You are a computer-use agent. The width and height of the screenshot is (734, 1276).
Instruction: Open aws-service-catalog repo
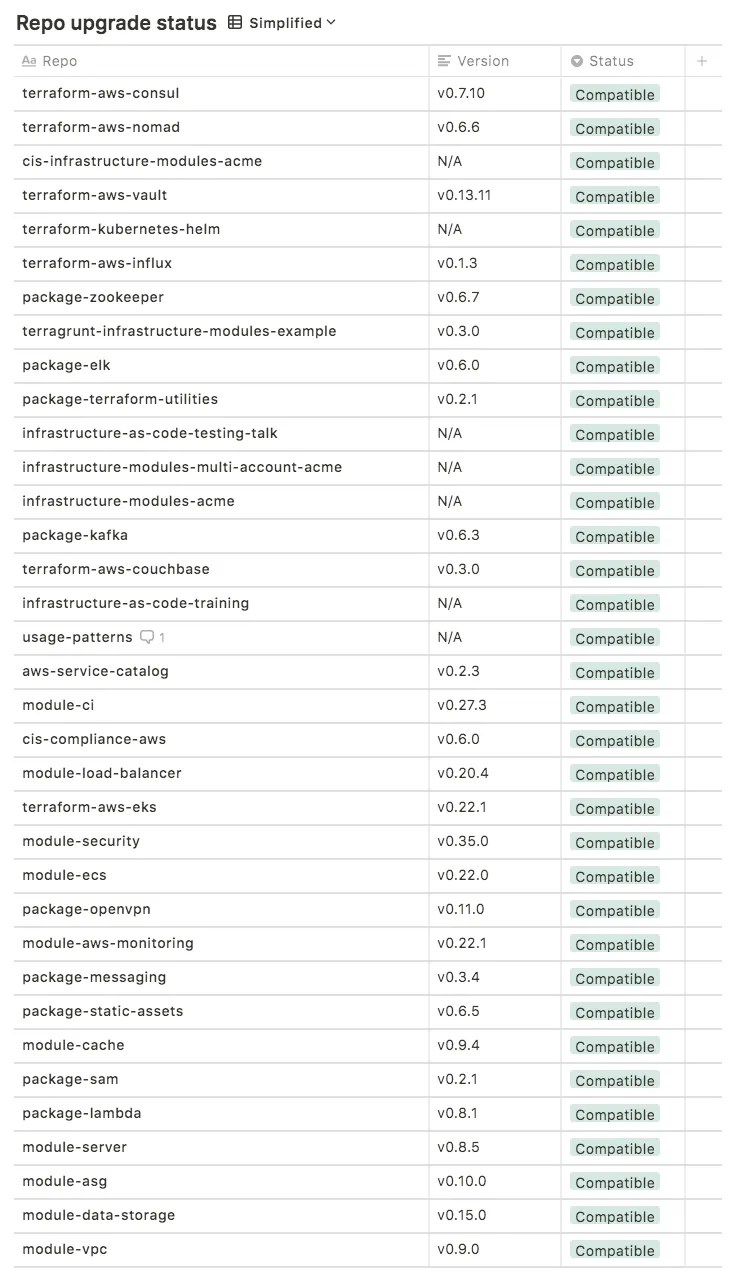[x=95, y=671]
